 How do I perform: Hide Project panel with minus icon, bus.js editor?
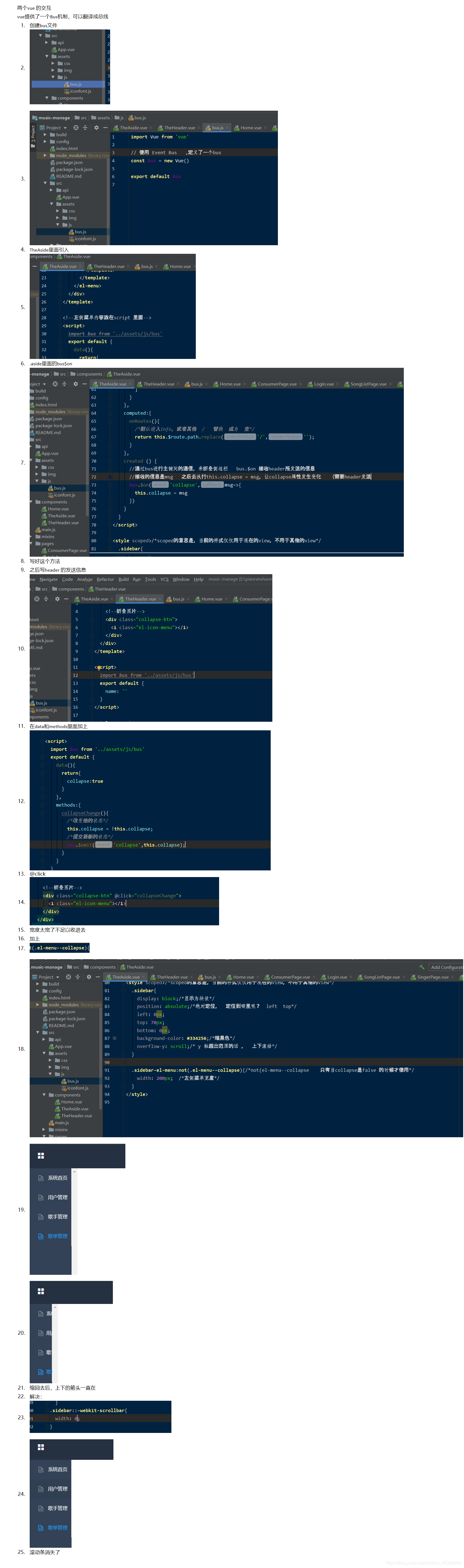pyautogui.click(x=105, y=128)
